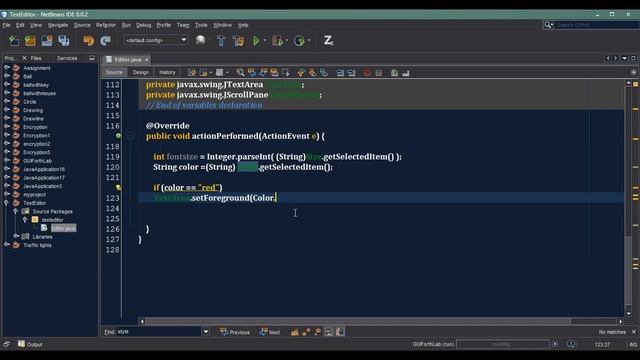
Task: Click the Find Selection magnifier icon in editor toolbar
Action: 240,73
